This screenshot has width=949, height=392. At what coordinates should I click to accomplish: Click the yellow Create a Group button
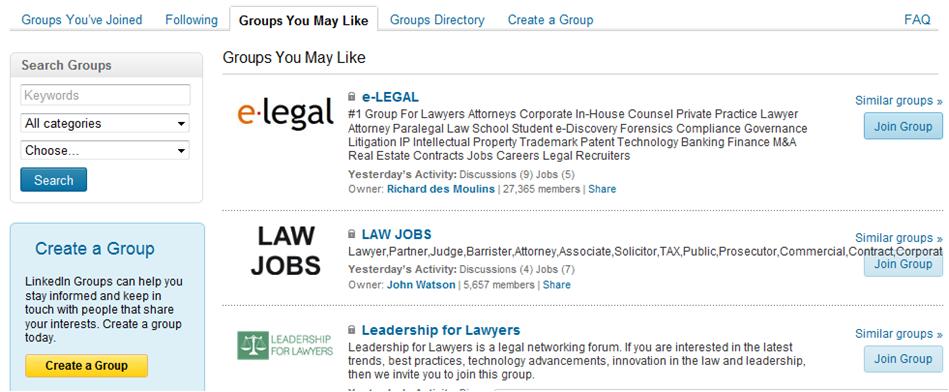pos(87,365)
